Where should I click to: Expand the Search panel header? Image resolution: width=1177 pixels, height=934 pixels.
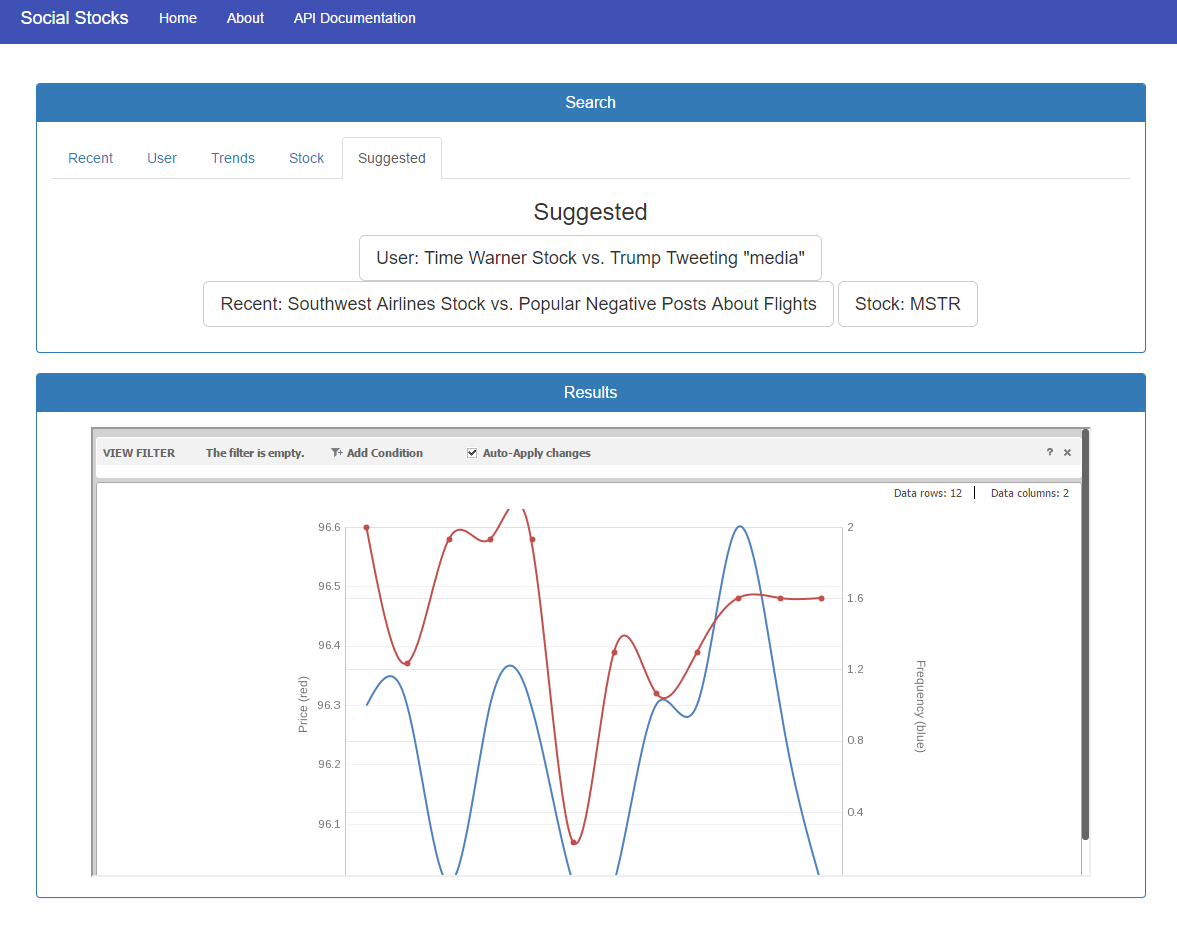(x=590, y=102)
